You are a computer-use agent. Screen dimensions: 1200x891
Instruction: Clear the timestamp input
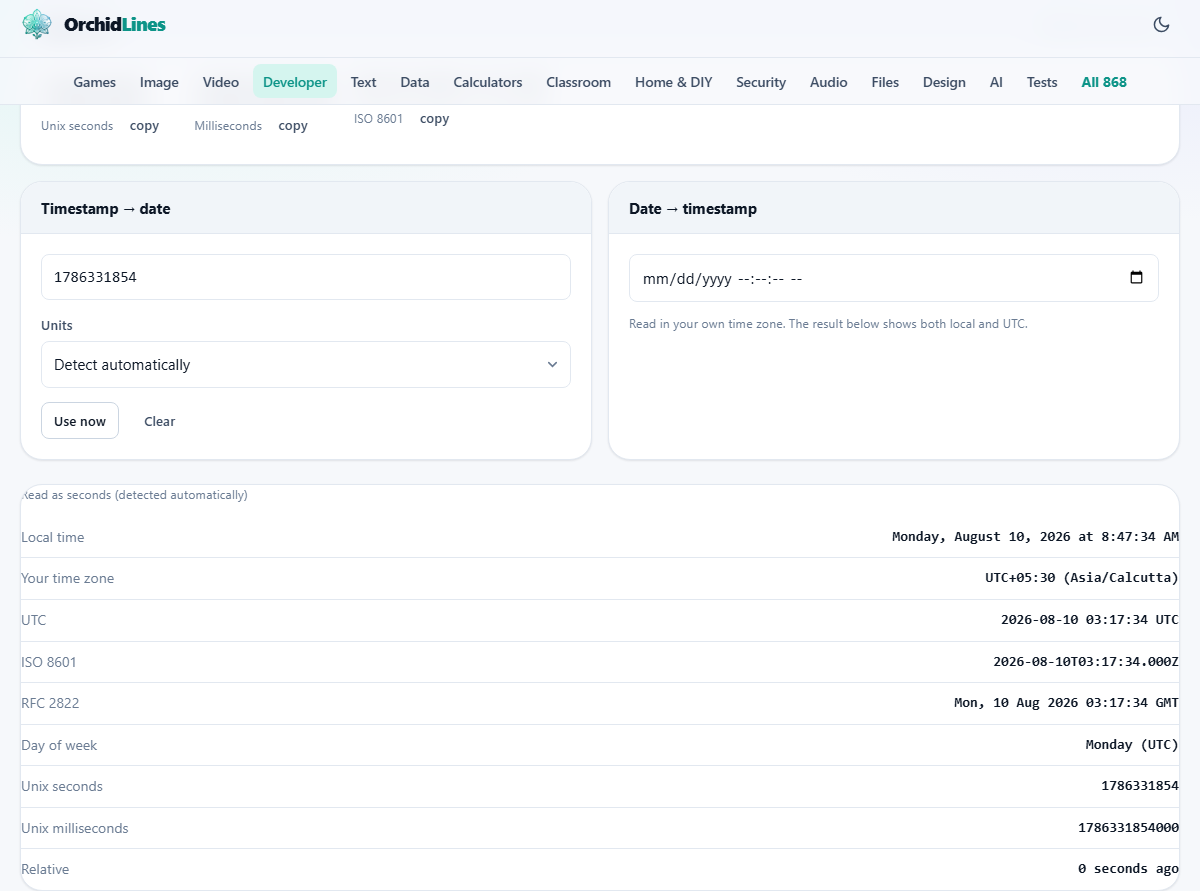[160, 421]
